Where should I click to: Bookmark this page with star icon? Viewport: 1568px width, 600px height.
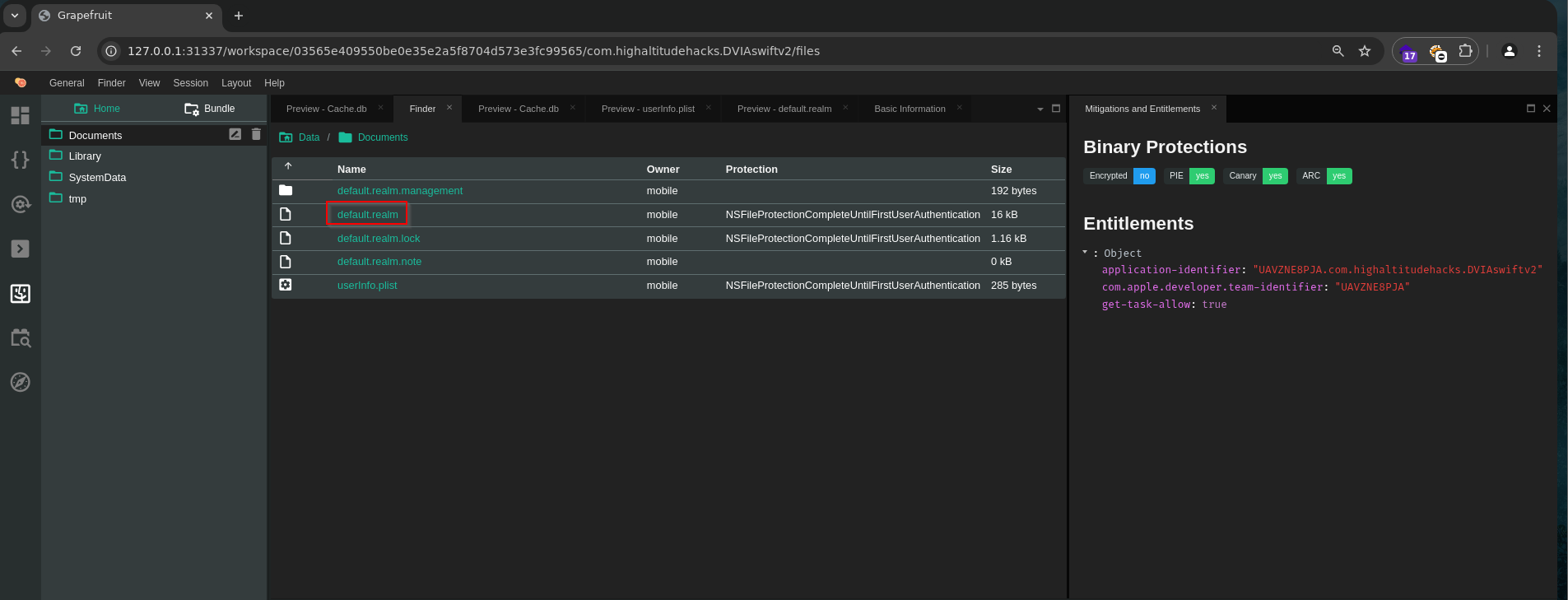[1365, 51]
